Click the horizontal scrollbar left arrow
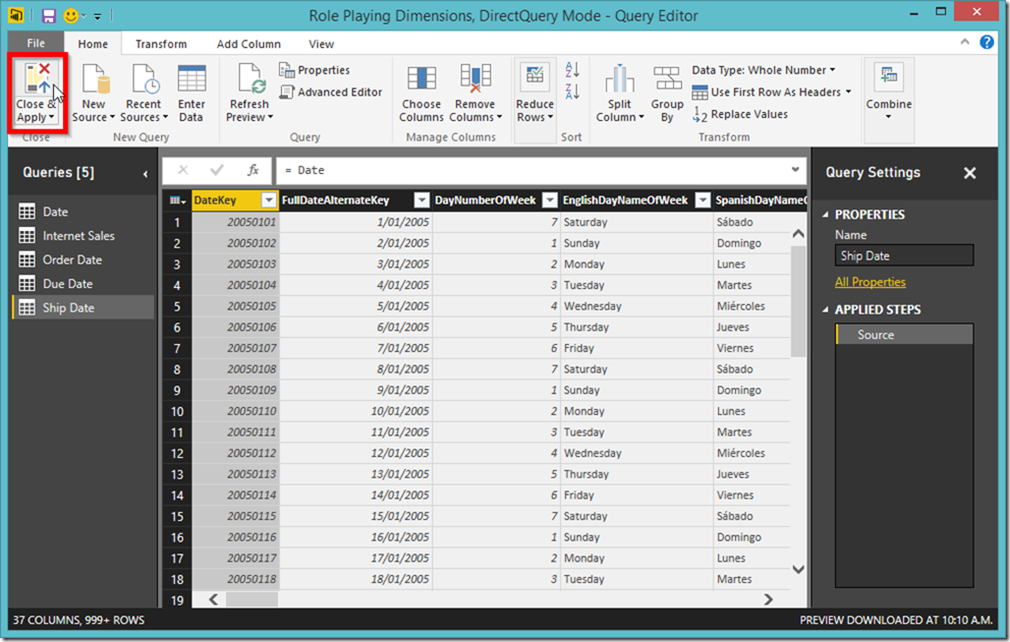This screenshot has height=642, width=1010. tap(213, 600)
